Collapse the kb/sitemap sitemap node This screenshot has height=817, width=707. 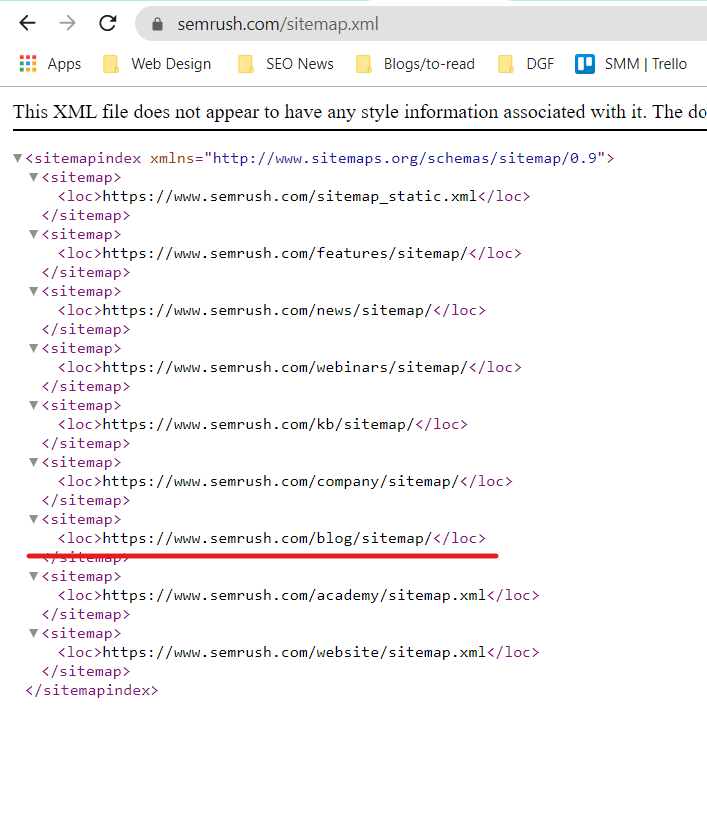click(x=34, y=405)
